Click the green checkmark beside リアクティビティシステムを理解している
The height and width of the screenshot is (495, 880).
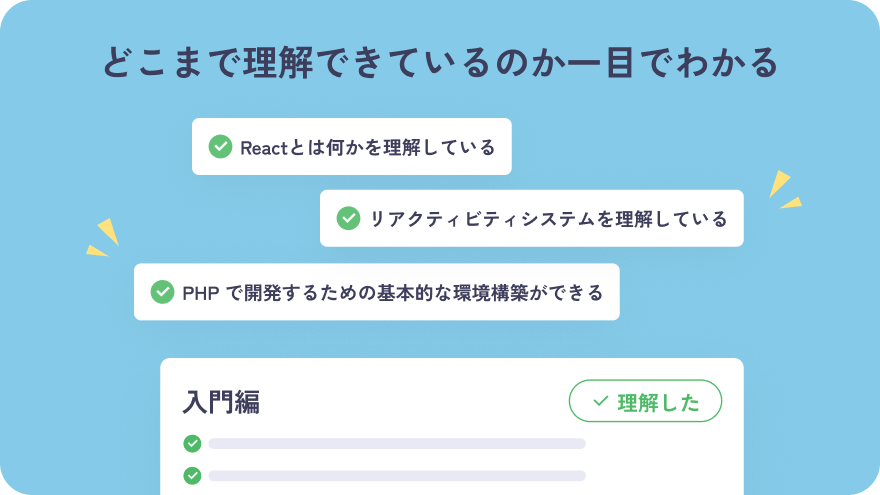point(348,218)
